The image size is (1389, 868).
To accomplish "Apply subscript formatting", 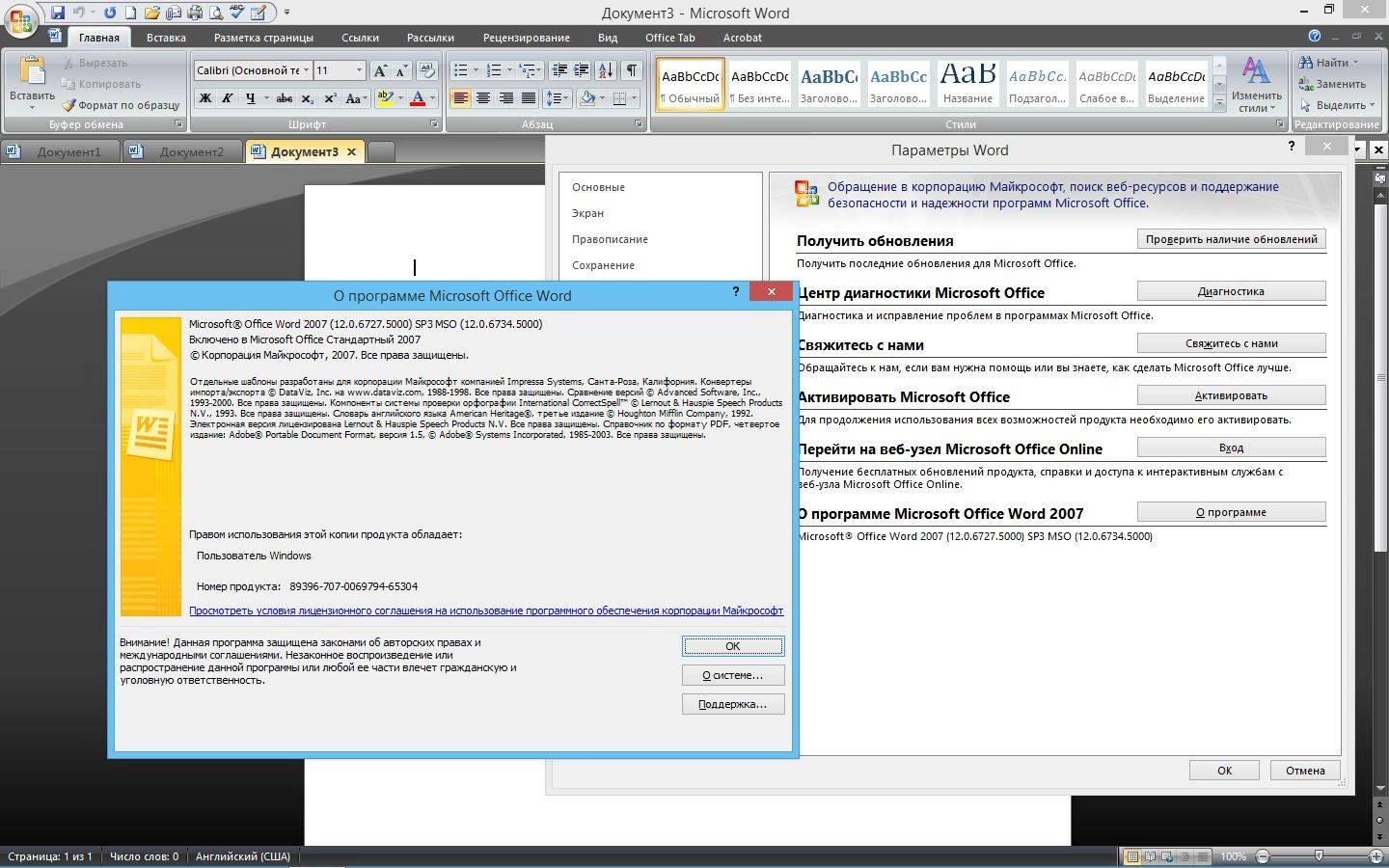I will click(x=307, y=98).
